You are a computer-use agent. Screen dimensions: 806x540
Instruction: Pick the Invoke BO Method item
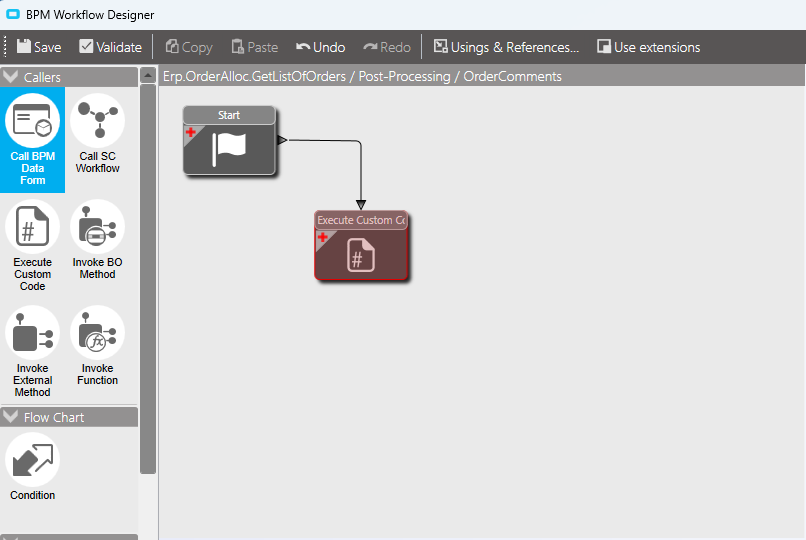coord(98,240)
